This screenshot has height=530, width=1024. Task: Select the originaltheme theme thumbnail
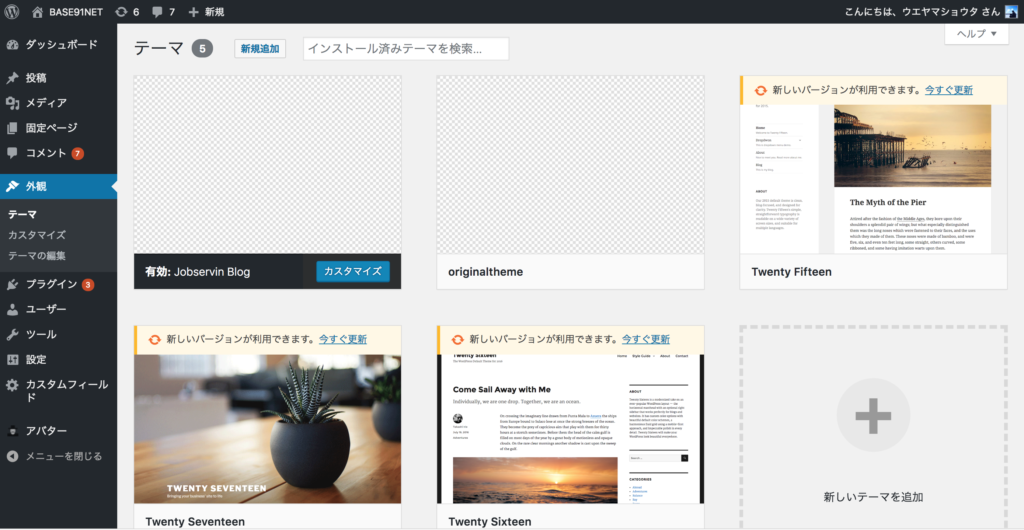(571, 164)
